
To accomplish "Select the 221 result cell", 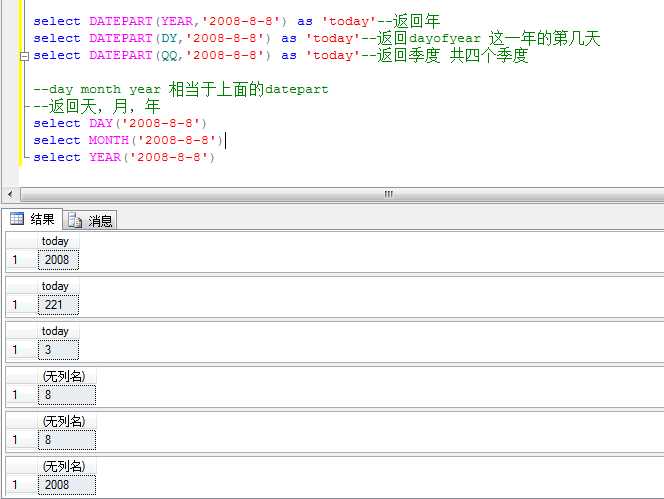I will tap(58, 305).
